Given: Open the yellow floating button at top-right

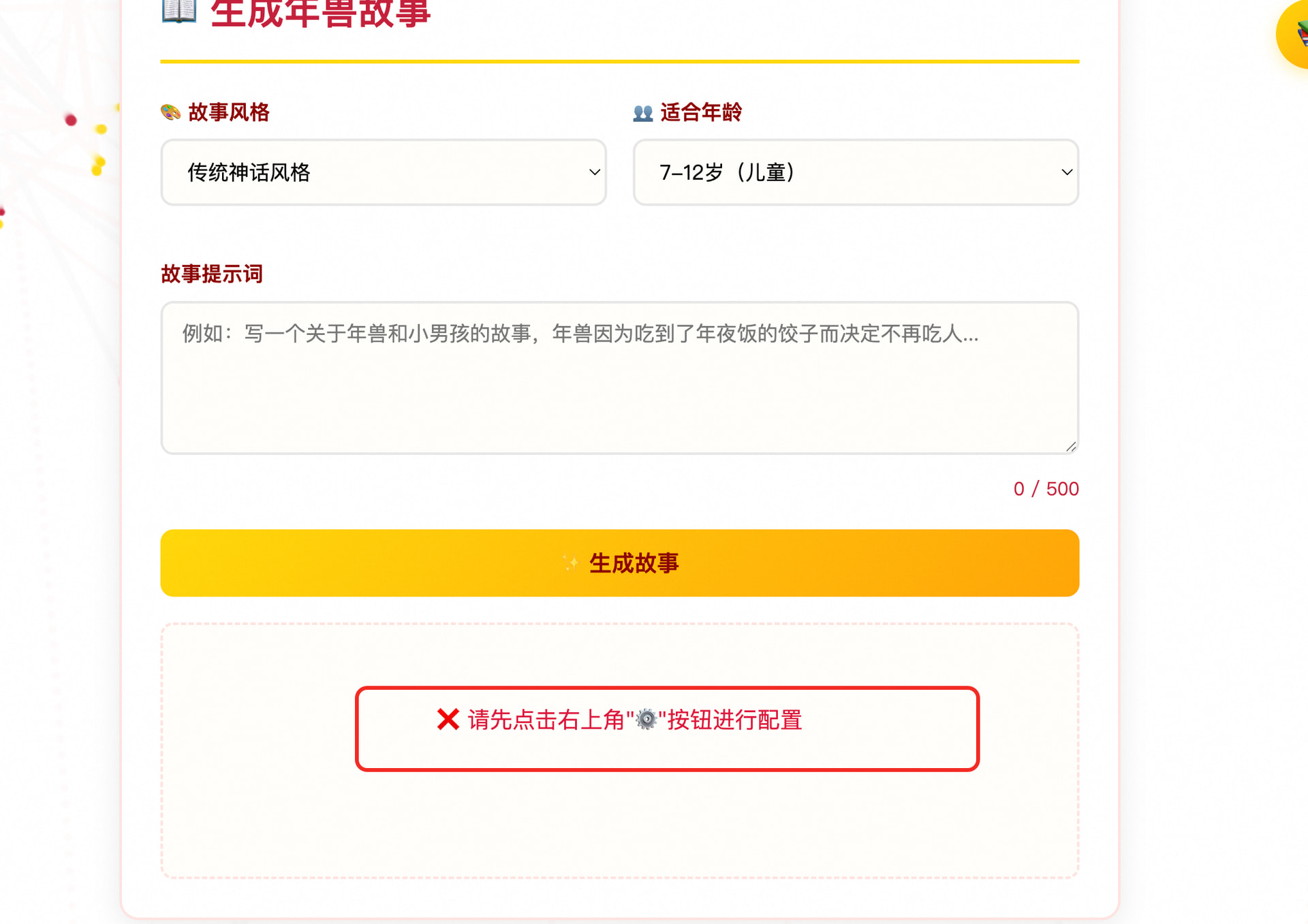Looking at the screenshot, I should [x=1294, y=34].
